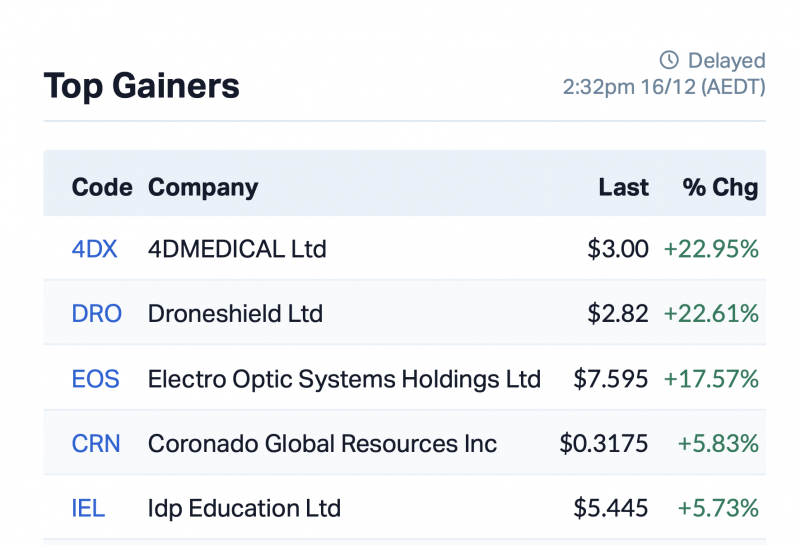Open the IEL stock code link
800x545 pixels.
click(x=88, y=508)
